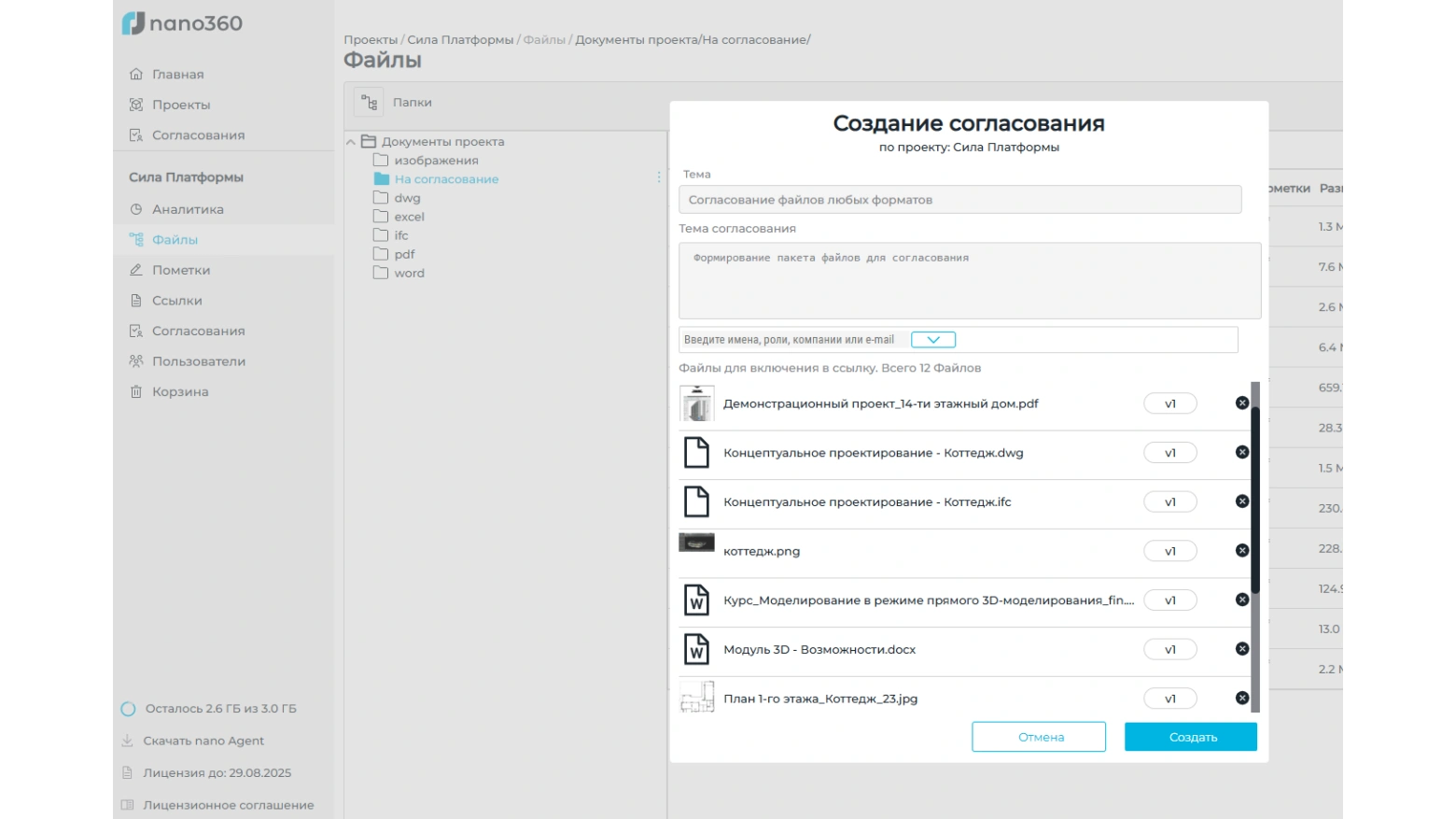Viewport: 1456px width, 819px height.
Task: Click the коттедж.png thumbnail
Action: (696, 543)
